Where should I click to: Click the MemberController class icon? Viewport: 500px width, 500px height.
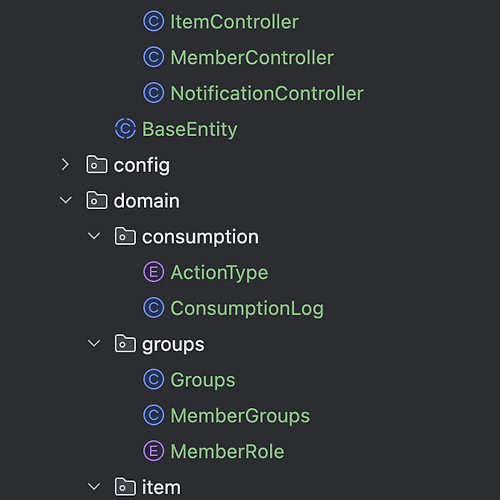[x=154, y=57]
